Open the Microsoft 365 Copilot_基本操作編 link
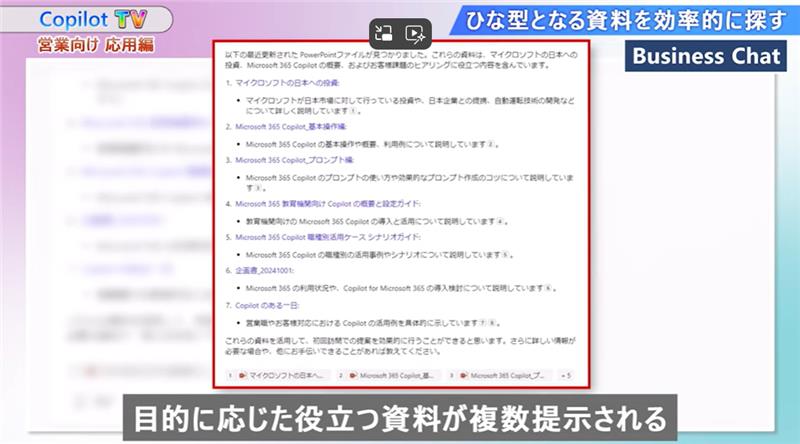Image resolution: width=800 pixels, height=444 pixels. (290, 127)
